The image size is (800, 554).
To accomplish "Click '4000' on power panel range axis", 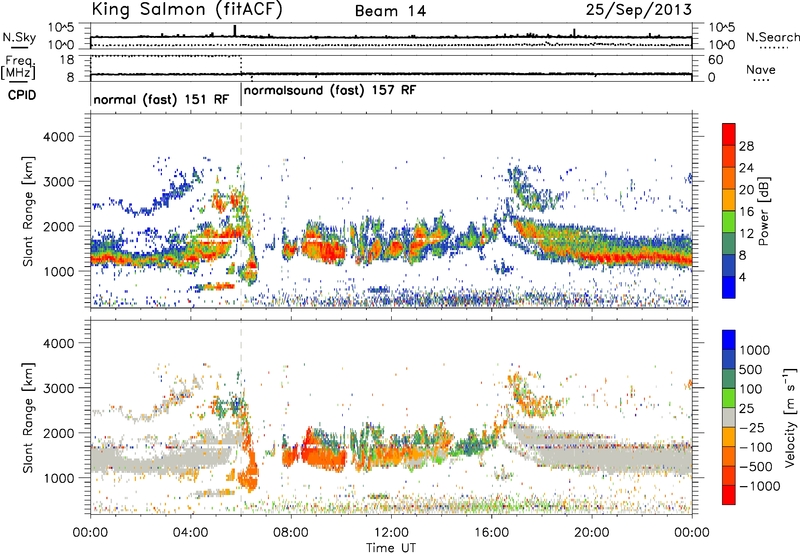I will tap(58, 137).
